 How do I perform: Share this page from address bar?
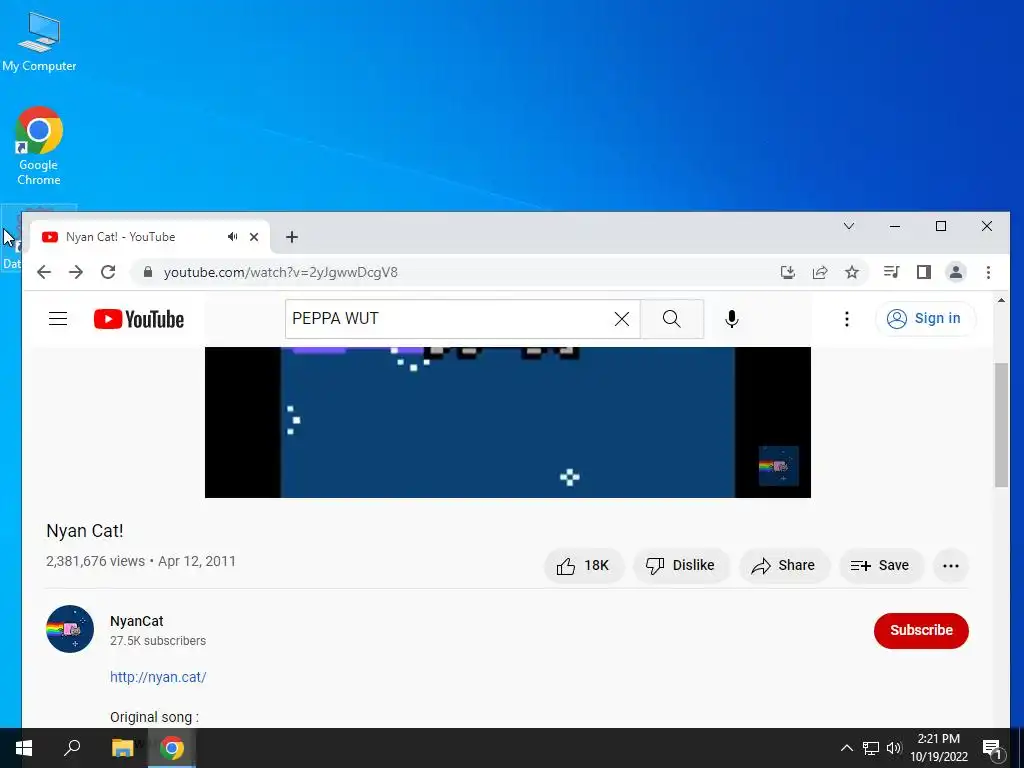tap(820, 272)
